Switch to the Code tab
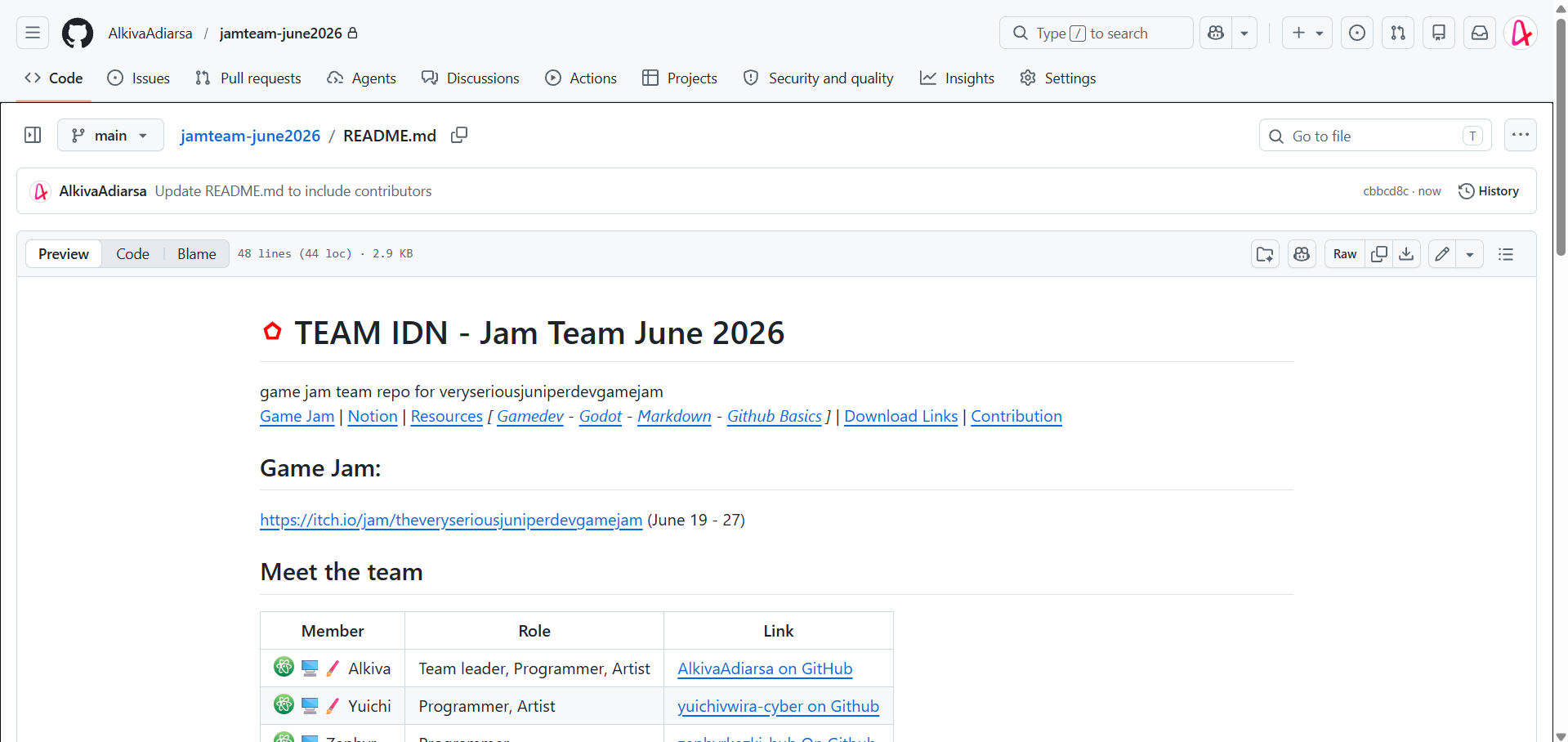The height and width of the screenshot is (742, 1568). tap(54, 78)
